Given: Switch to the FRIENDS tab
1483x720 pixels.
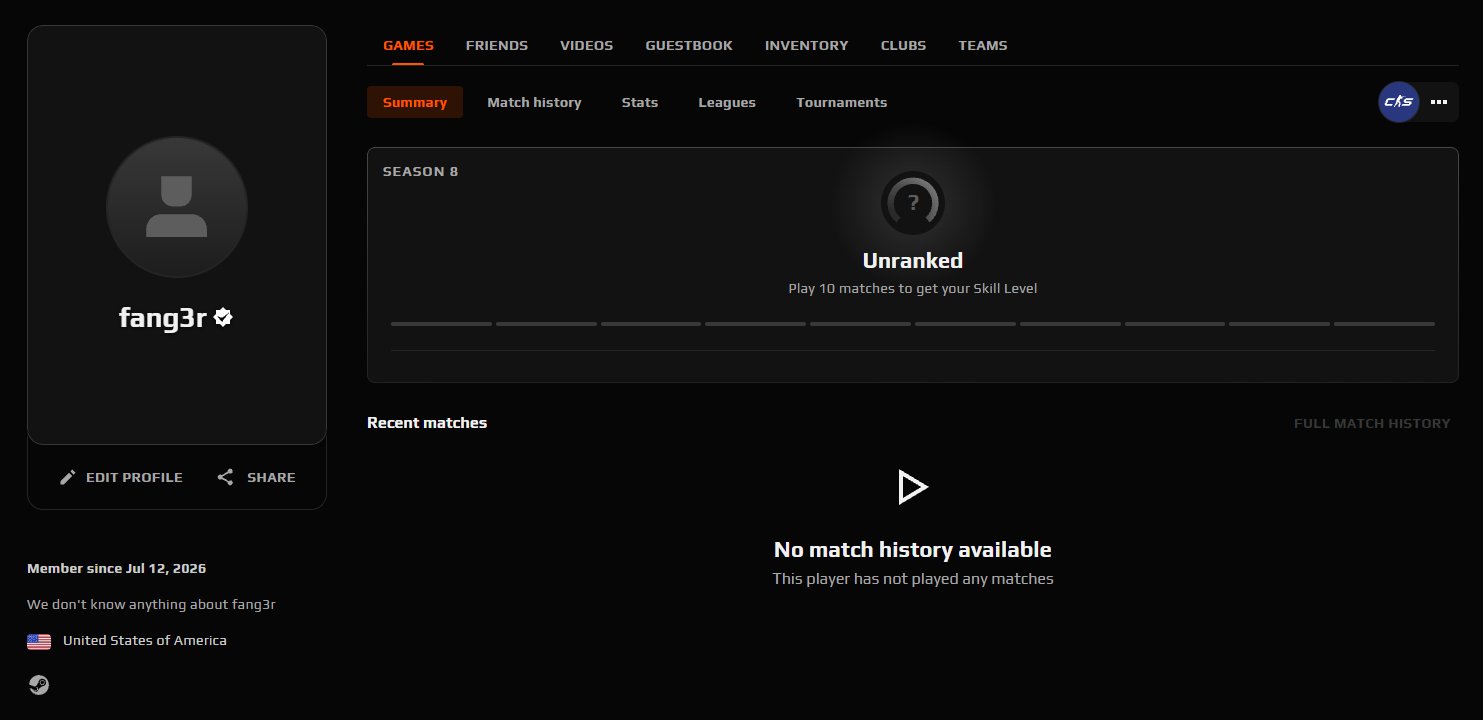Looking at the screenshot, I should pyautogui.click(x=497, y=45).
